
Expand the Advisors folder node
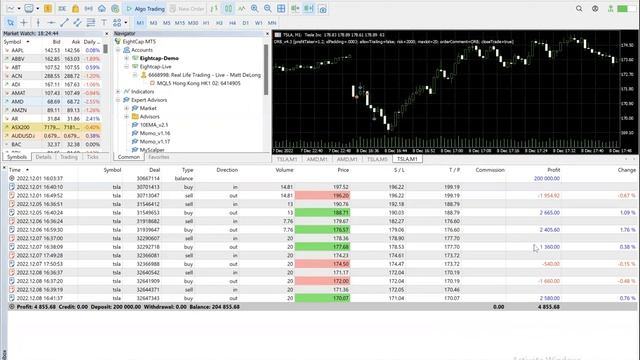127,117
